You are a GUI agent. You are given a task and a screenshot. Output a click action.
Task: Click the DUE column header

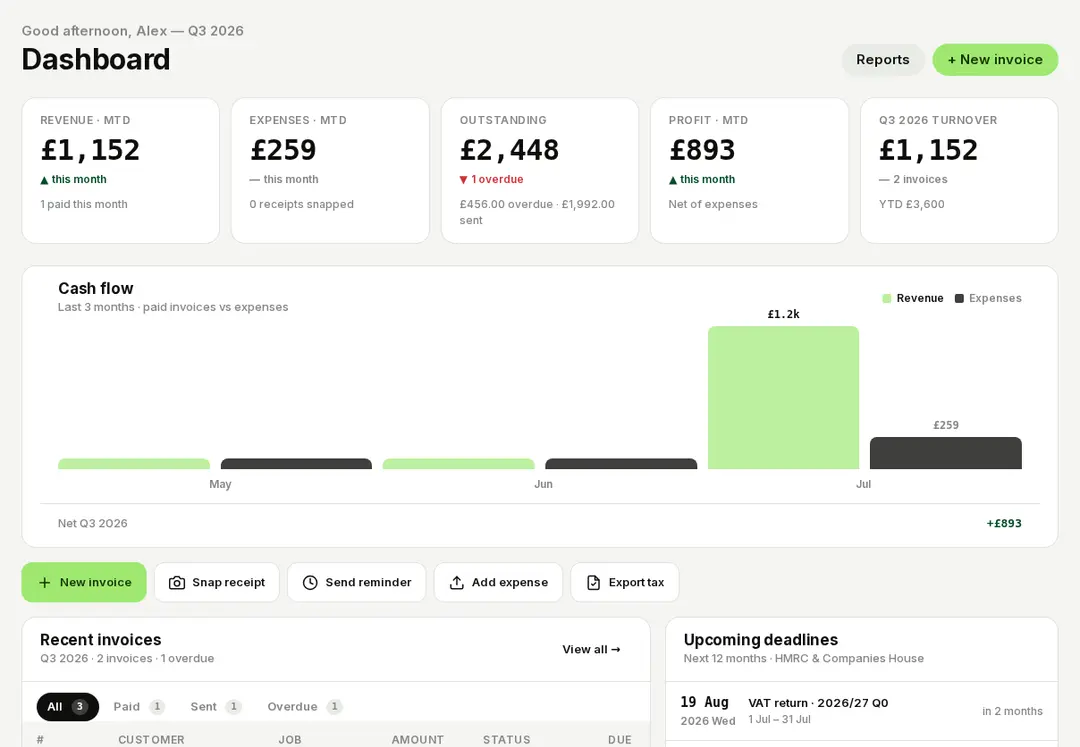(x=619, y=739)
